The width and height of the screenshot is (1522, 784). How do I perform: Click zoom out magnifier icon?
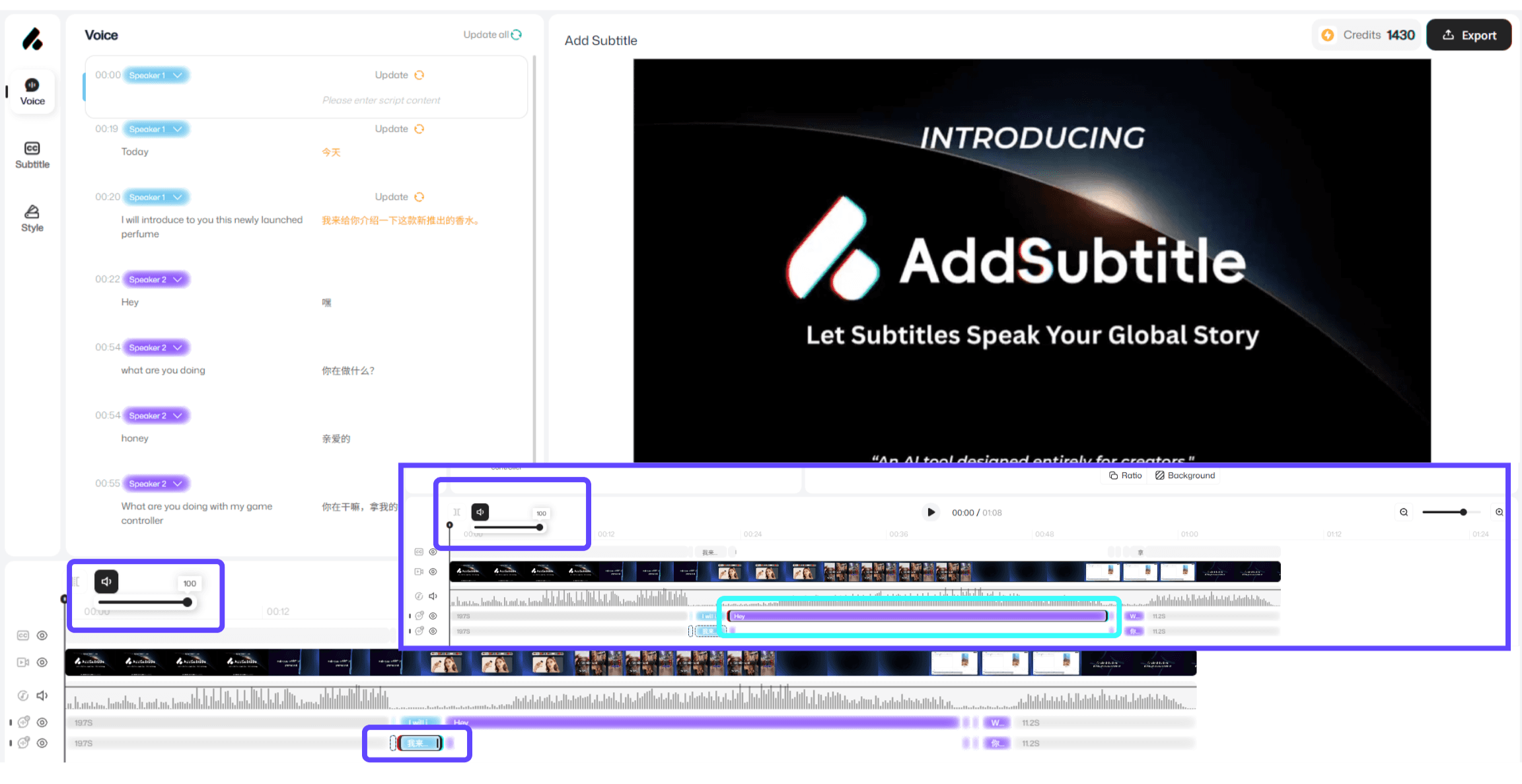tap(1404, 512)
